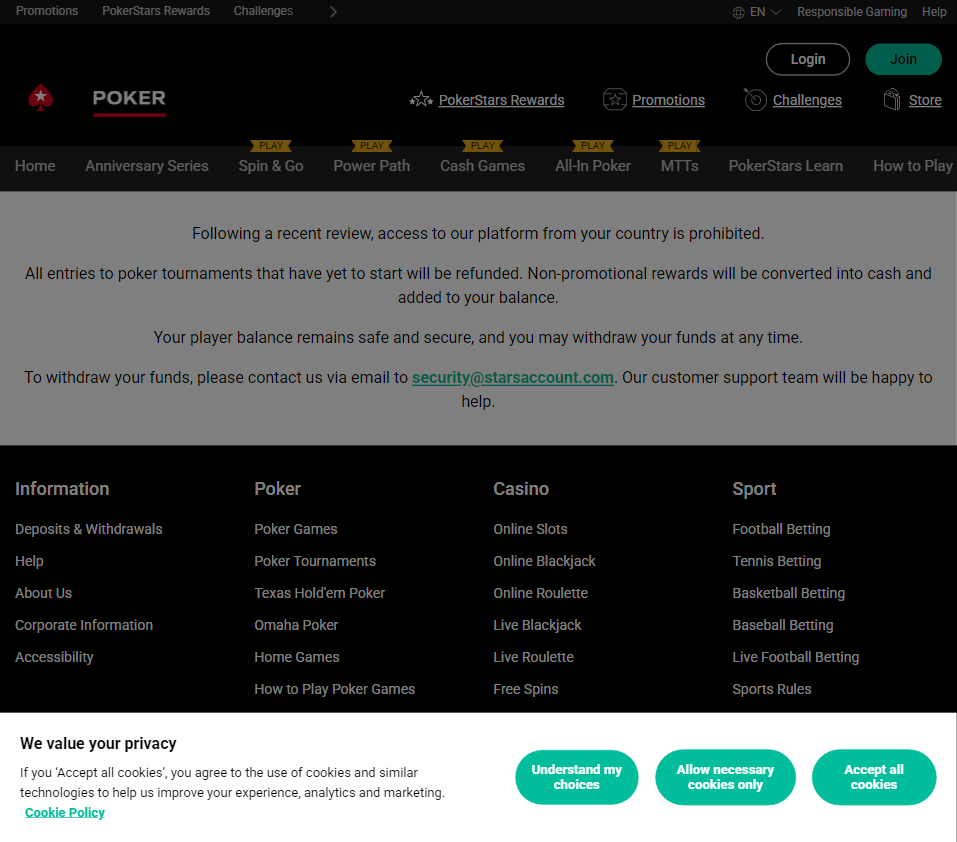Click the PLAY badge above Spin & Go
957x842 pixels.
(x=271, y=145)
